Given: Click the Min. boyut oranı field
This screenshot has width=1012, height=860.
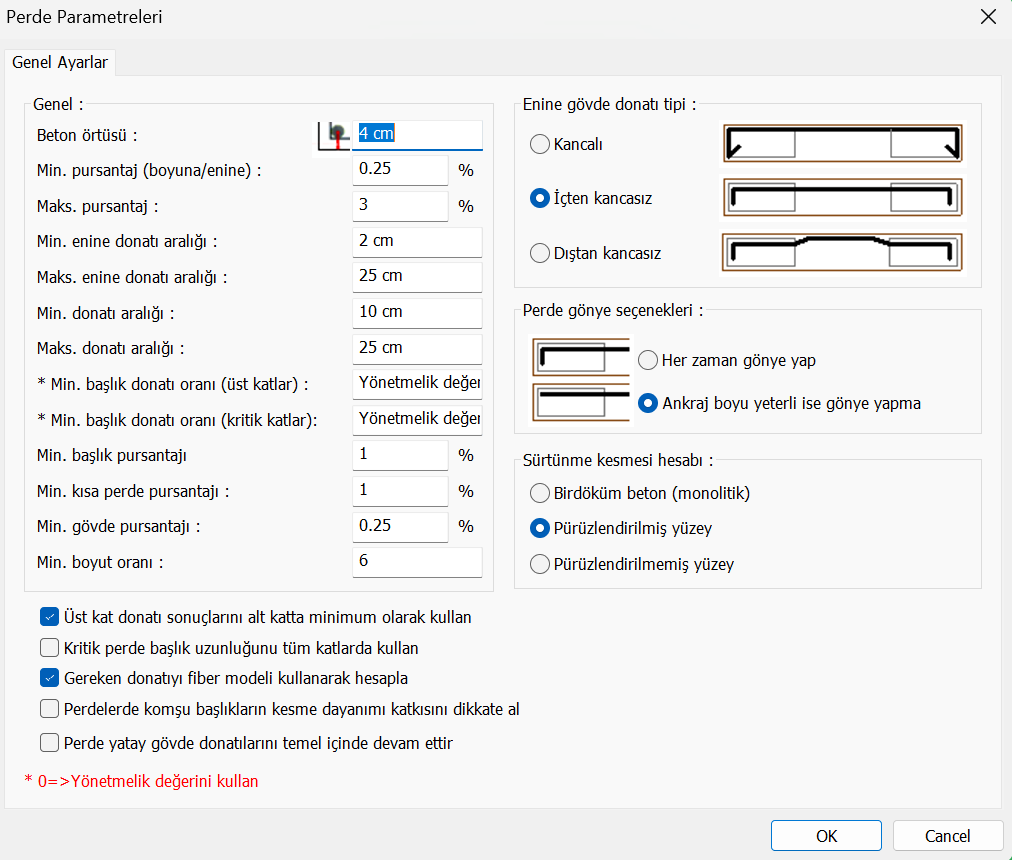Looking at the screenshot, I should coord(417,562).
